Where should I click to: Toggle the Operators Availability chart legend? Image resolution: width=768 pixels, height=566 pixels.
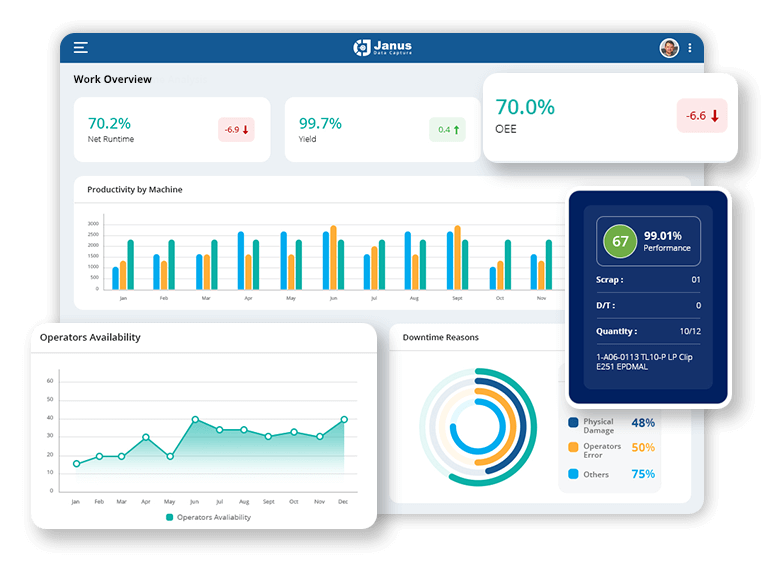coord(208,517)
